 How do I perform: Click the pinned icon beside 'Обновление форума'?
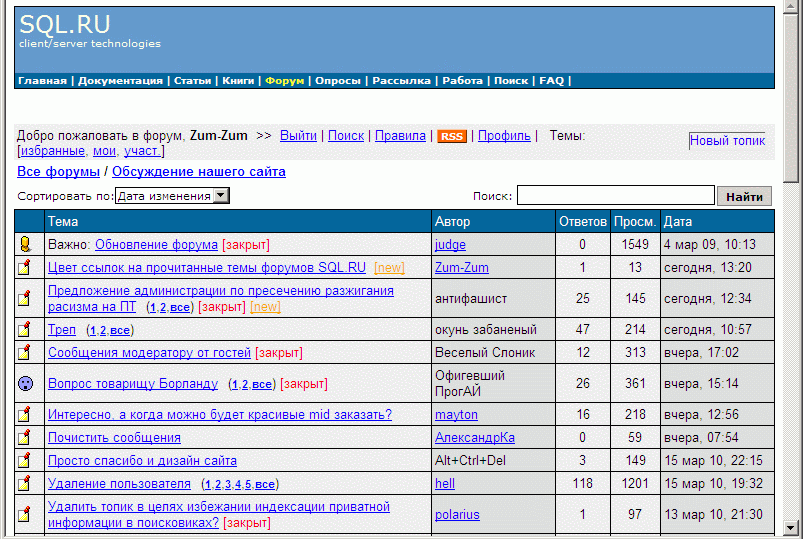pyautogui.click(x=25, y=244)
